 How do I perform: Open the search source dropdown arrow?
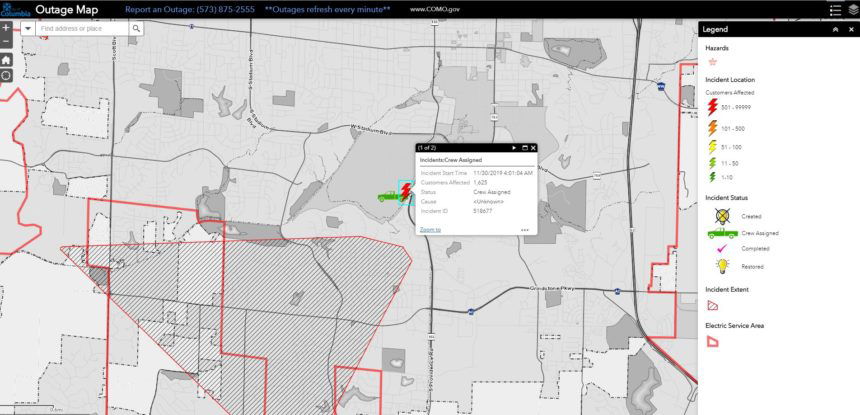[27, 29]
